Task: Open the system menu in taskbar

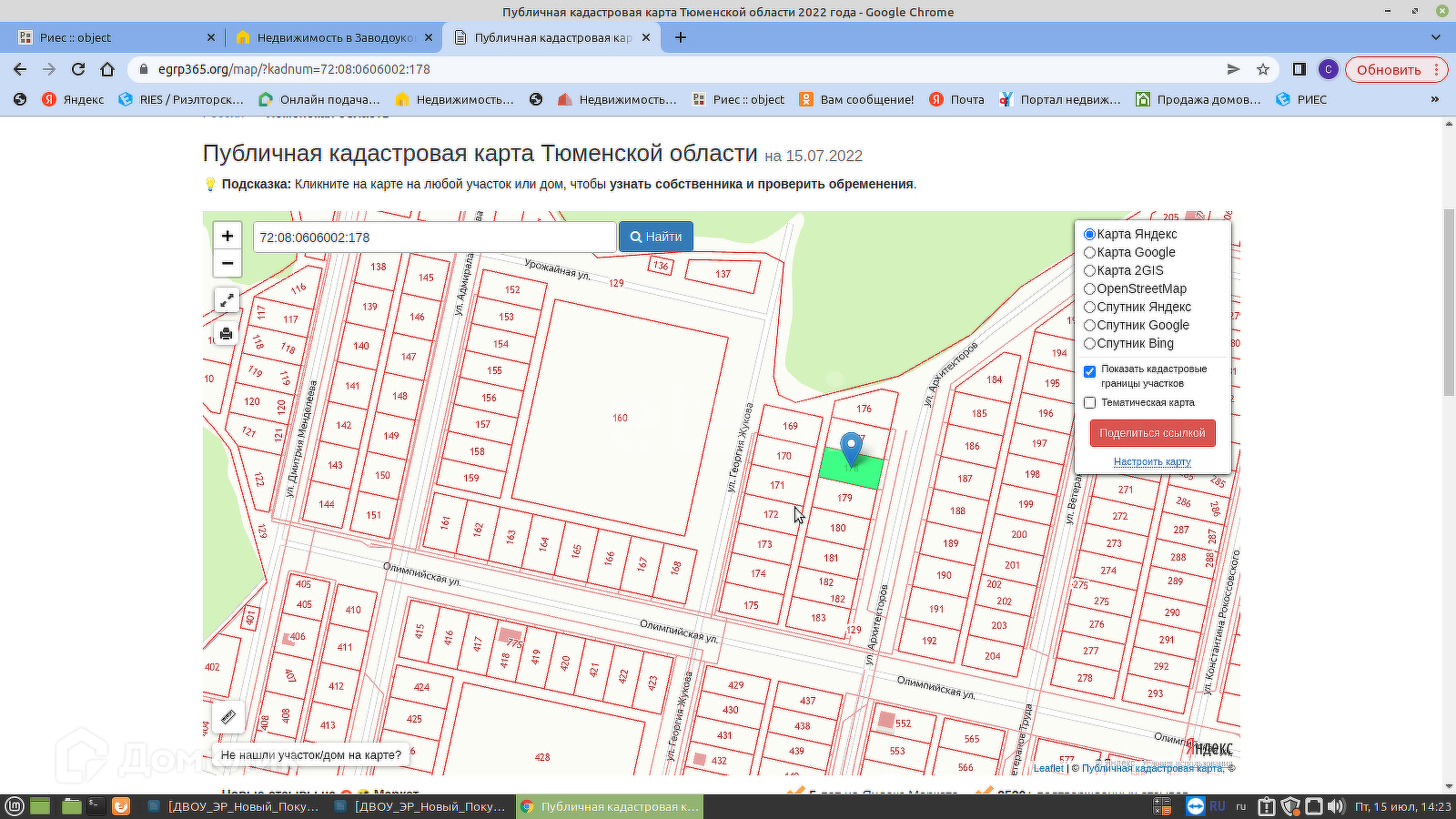Action: [x=15, y=806]
